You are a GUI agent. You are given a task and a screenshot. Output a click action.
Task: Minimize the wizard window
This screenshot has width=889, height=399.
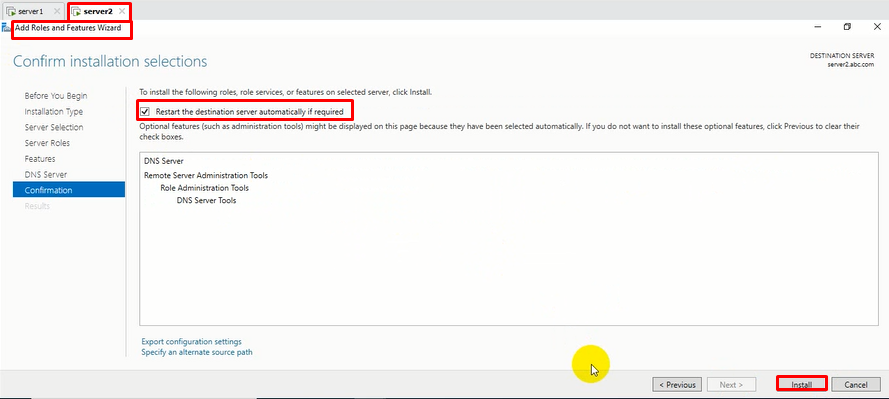click(x=818, y=27)
